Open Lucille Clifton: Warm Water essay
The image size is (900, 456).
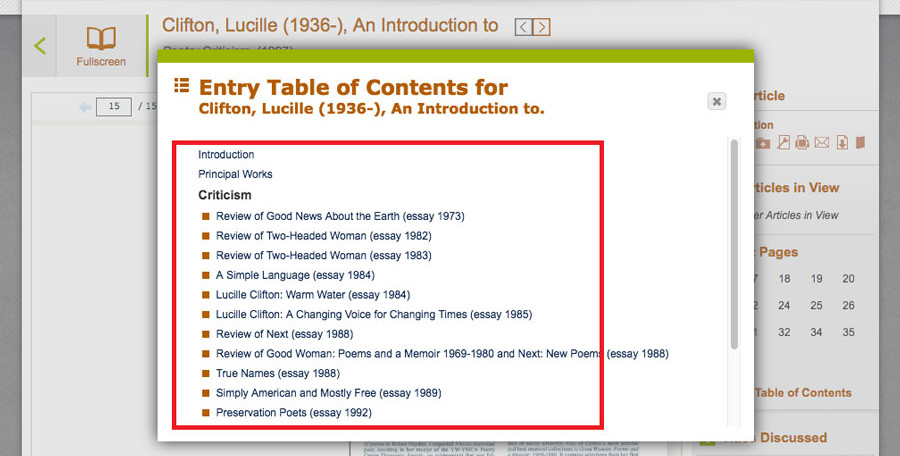pos(313,295)
